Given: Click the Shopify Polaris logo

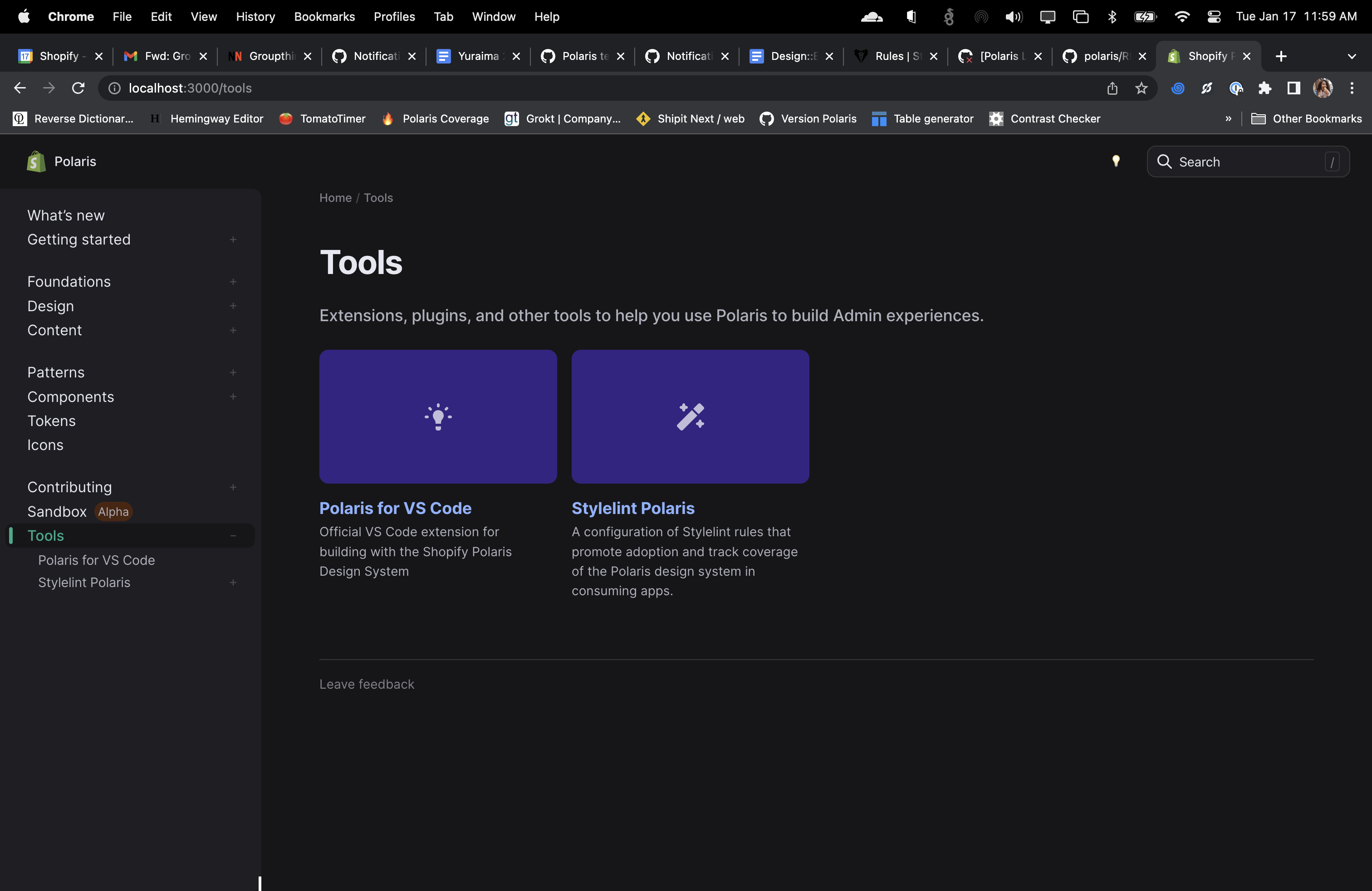Looking at the screenshot, I should click(x=36, y=162).
